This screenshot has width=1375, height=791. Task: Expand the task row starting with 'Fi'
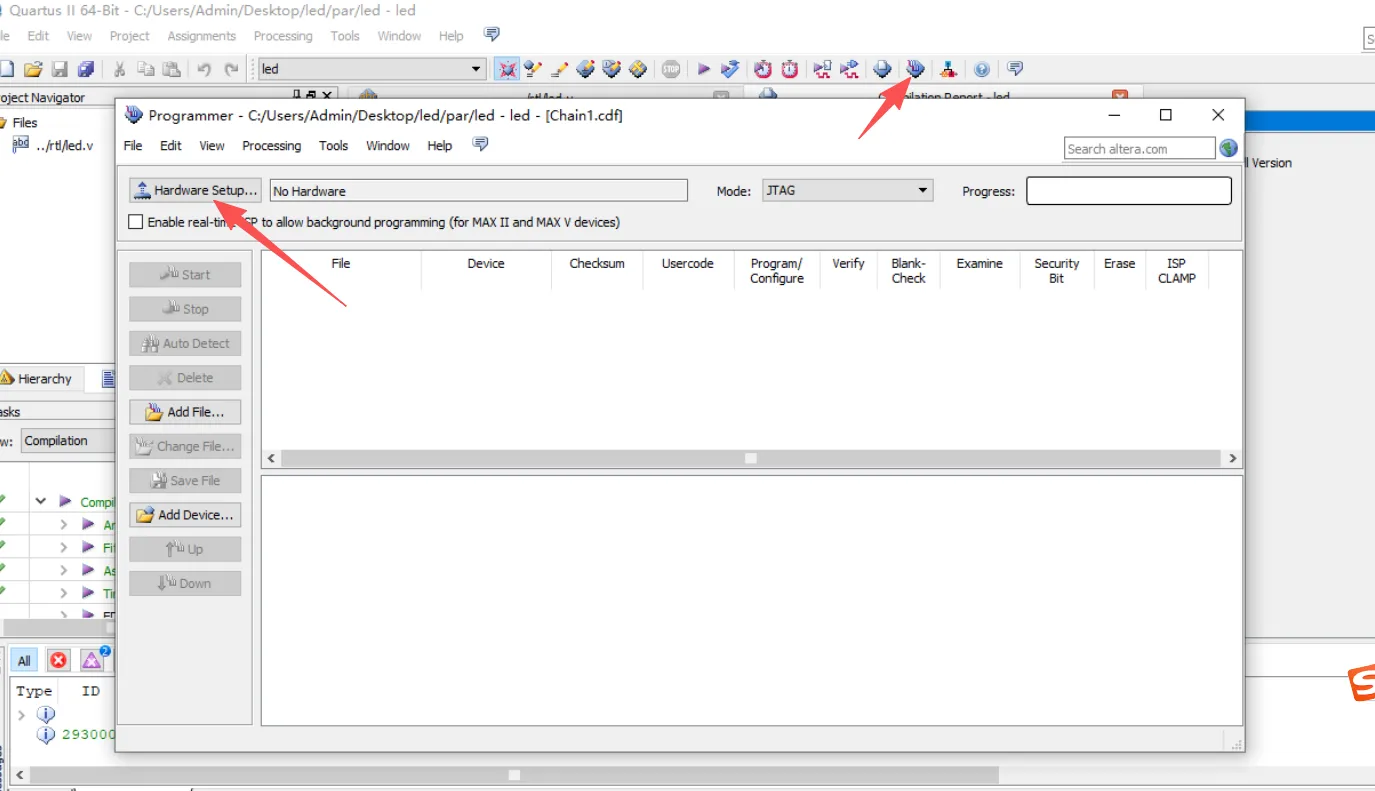[63, 548]
